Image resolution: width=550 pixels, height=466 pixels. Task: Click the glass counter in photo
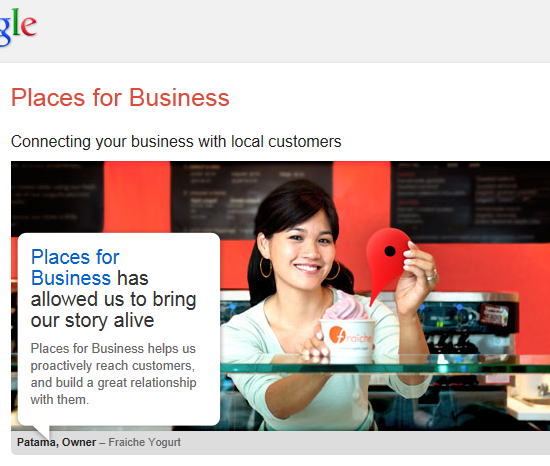point(386,365)
